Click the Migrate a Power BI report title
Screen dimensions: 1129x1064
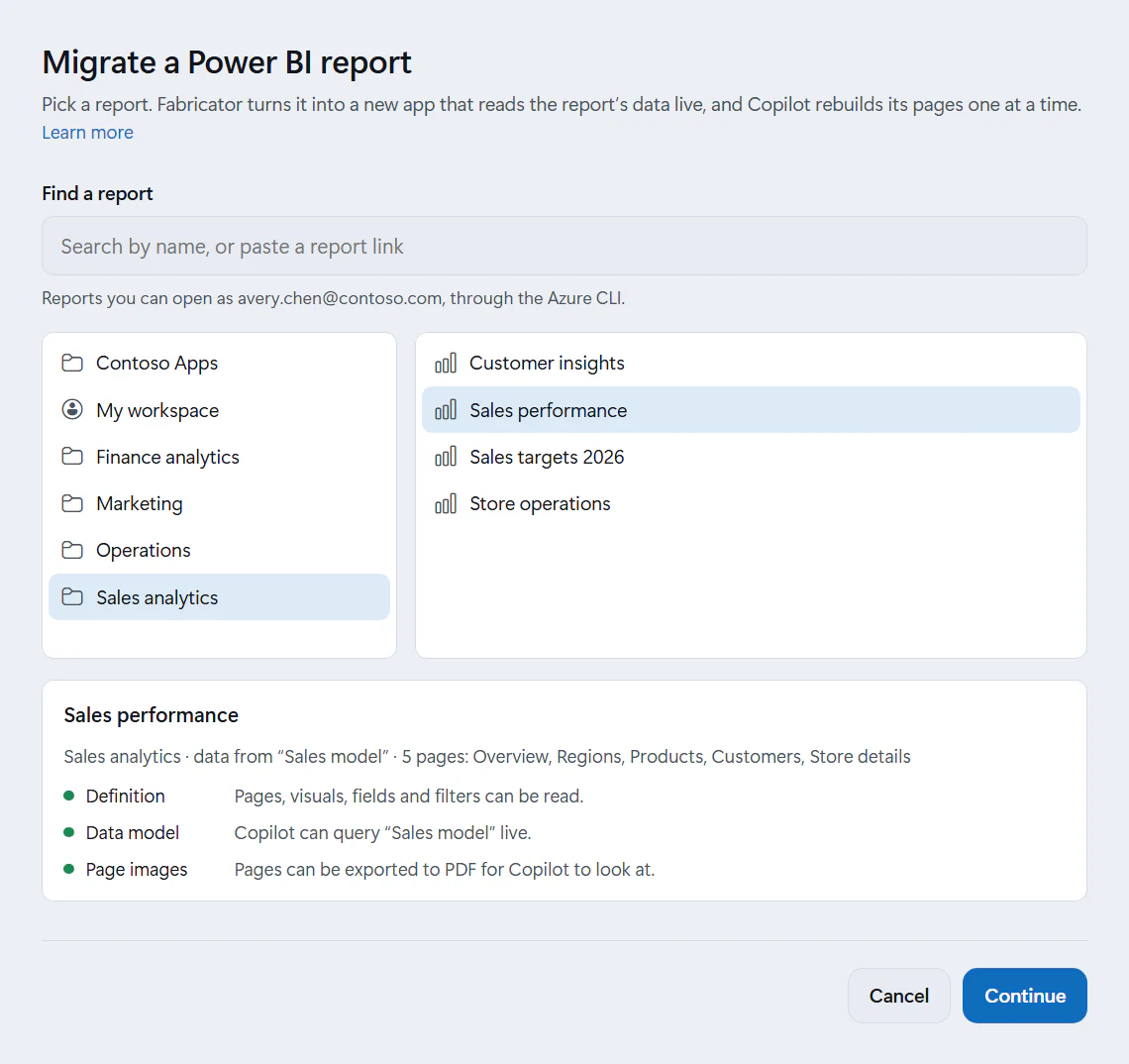(227, 62)
